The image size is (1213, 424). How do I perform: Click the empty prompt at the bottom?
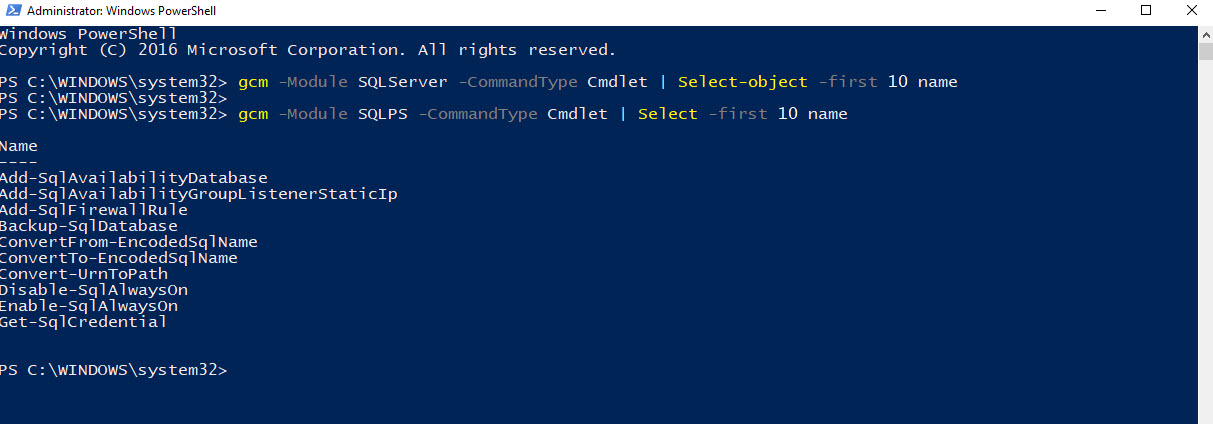pos(114,370)
